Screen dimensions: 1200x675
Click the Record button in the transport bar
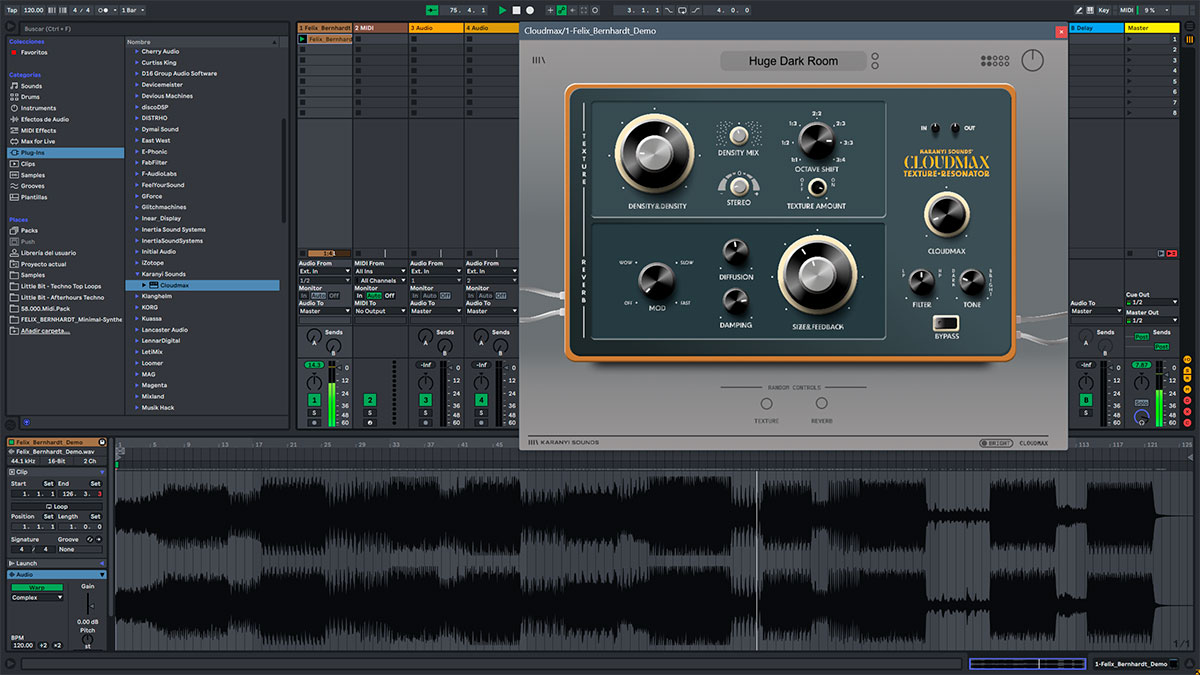(x=529, y=10)
